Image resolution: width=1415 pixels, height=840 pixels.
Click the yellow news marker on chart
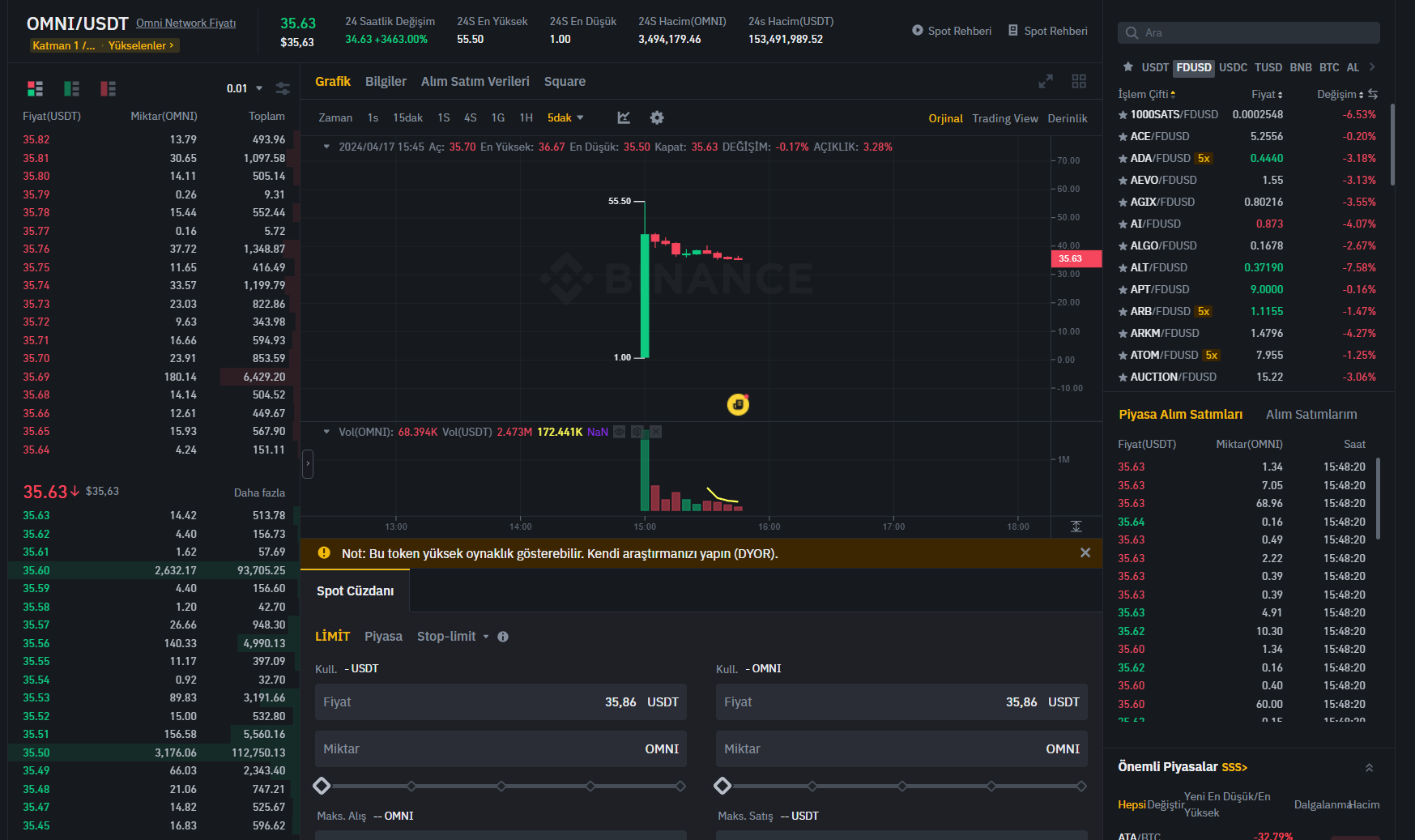coord(738,403)
